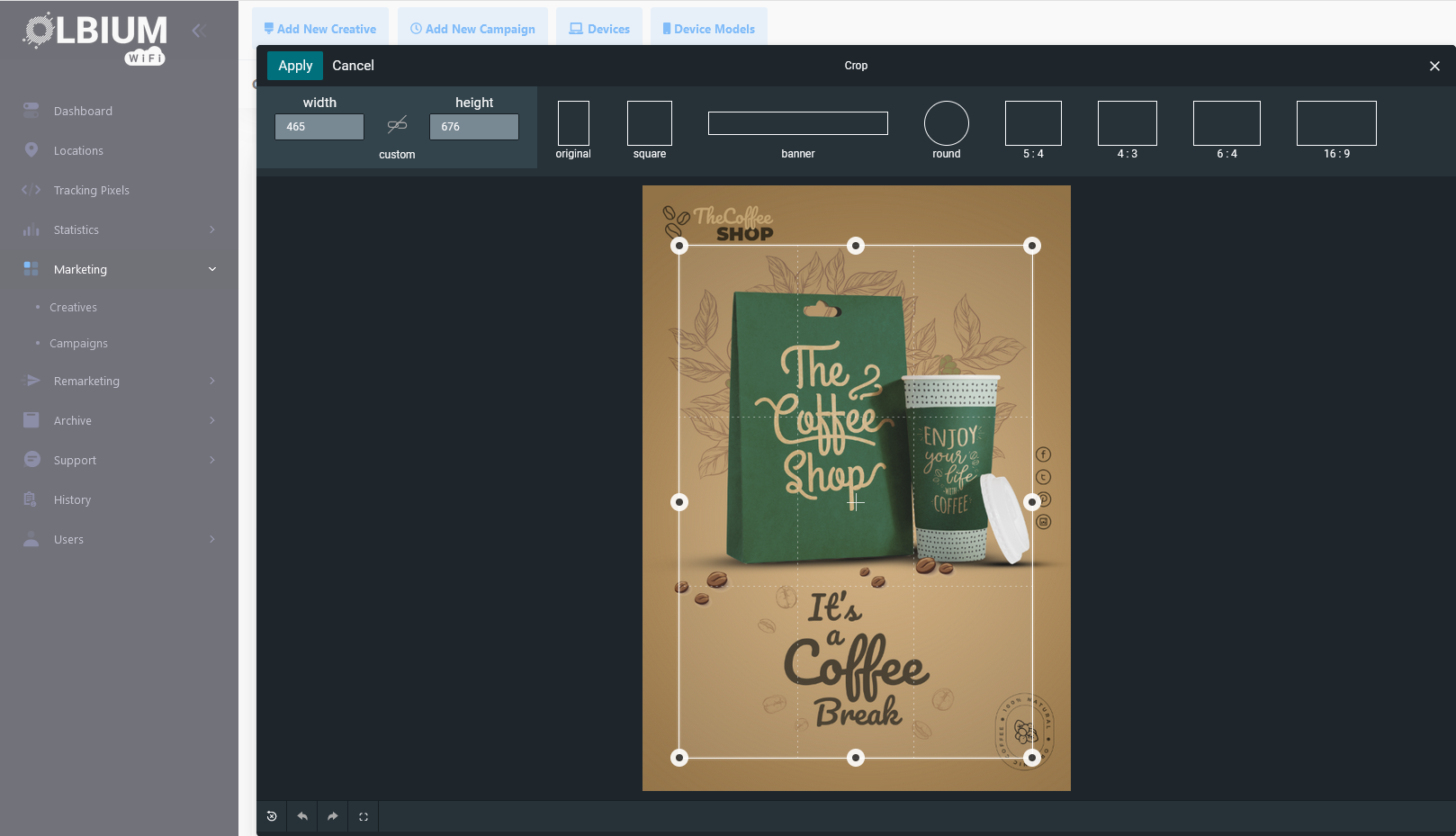Open the Devices tab
The image size is (1456, 836).
coord(599,29)
